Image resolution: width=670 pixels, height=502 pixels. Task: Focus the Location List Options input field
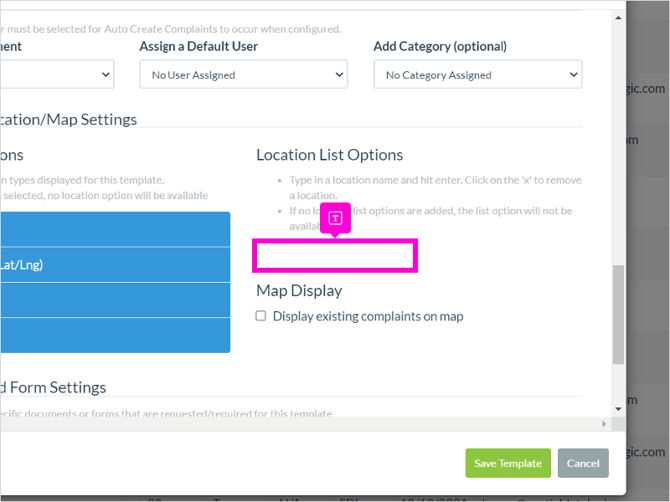tap(335, 256)
